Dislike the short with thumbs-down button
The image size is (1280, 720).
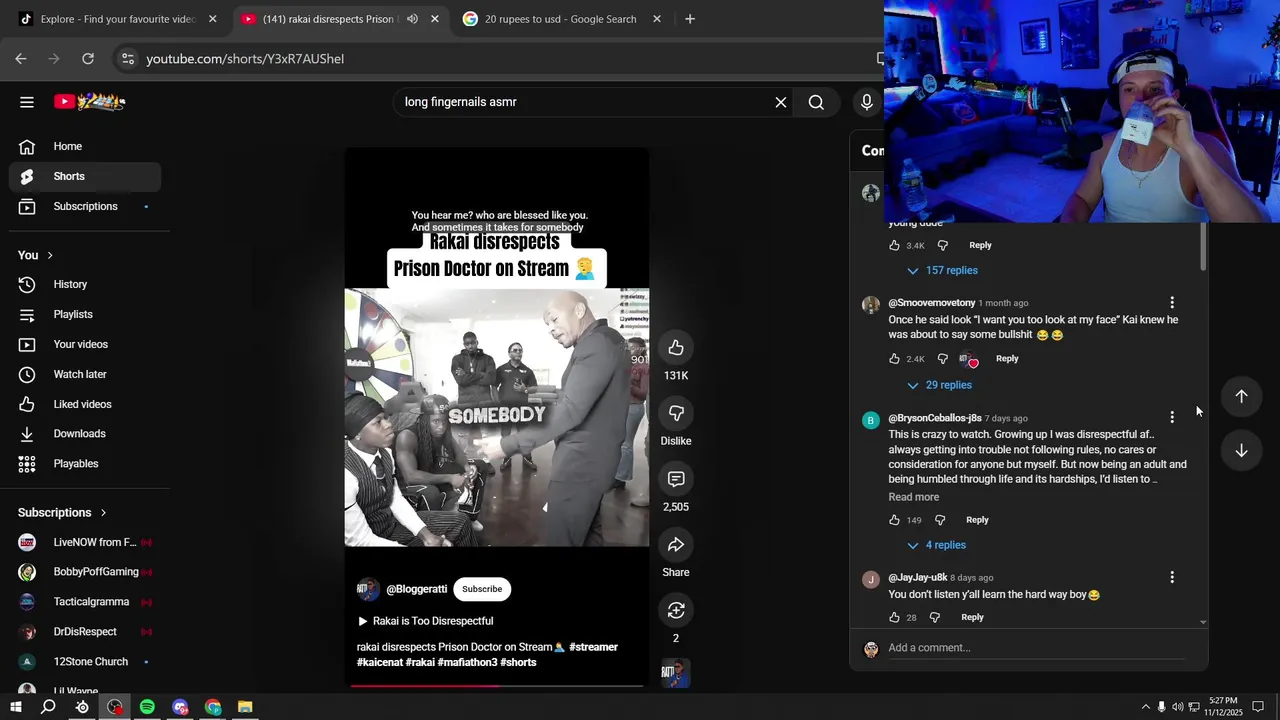[676, 413]
